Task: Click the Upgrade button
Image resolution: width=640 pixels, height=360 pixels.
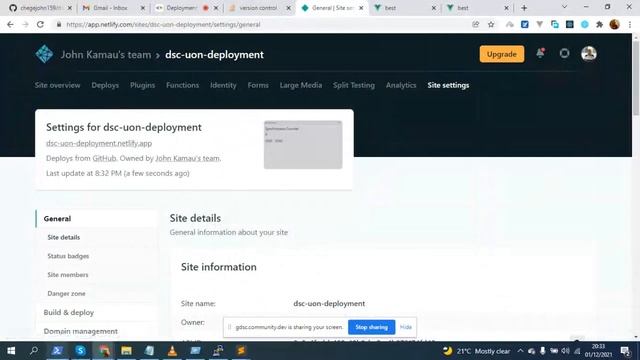Action: (502, 54)
